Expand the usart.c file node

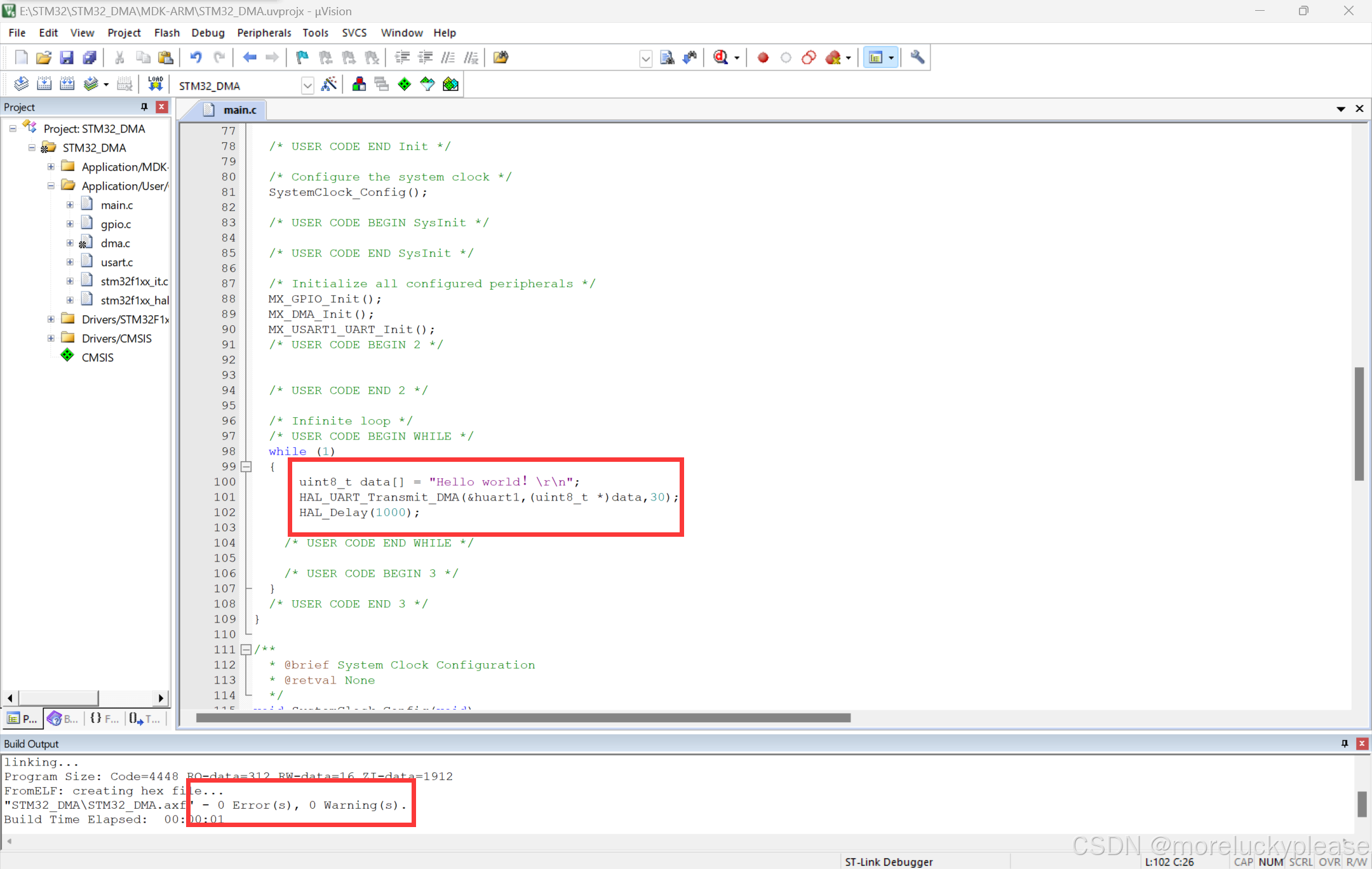pyautogui.click(x=70, y=262)
